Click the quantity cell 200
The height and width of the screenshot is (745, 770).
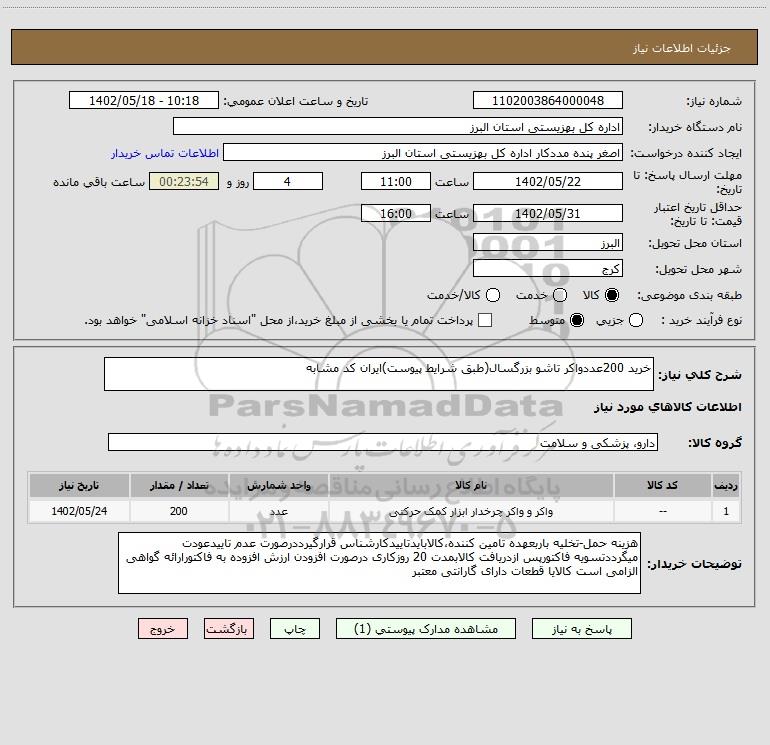[179, 511]
